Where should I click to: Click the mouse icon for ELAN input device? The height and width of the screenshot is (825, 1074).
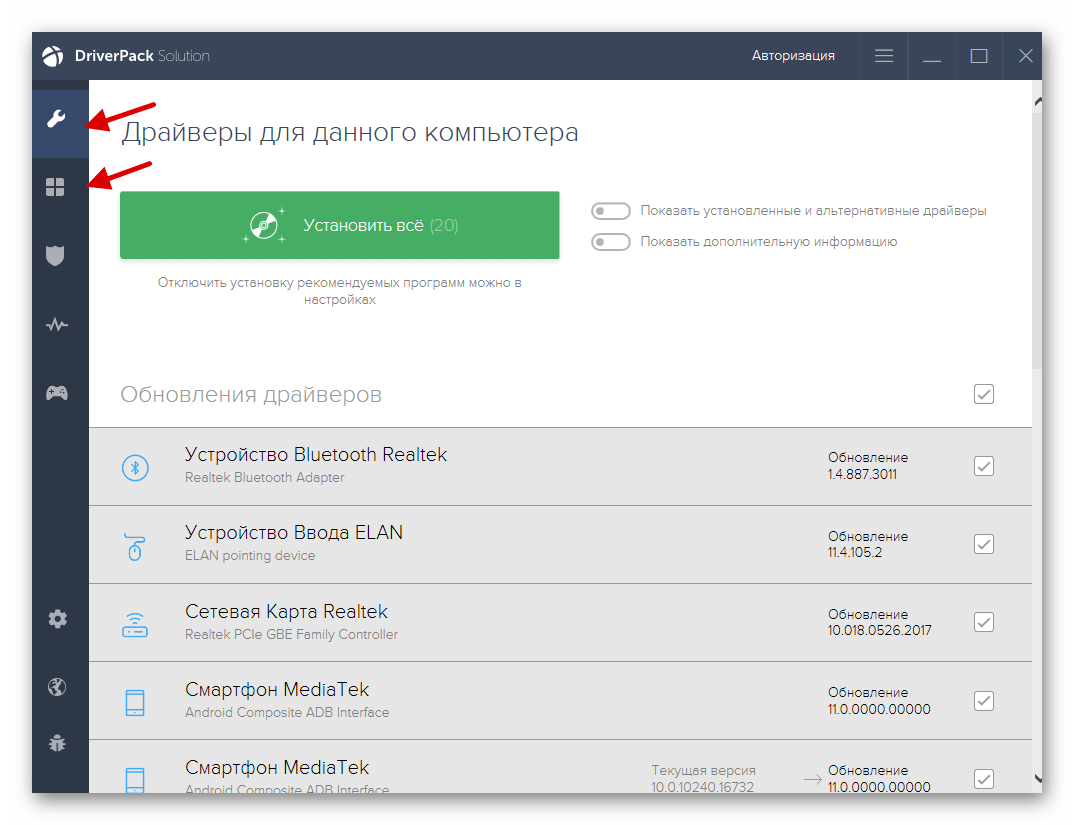point(134,547)
